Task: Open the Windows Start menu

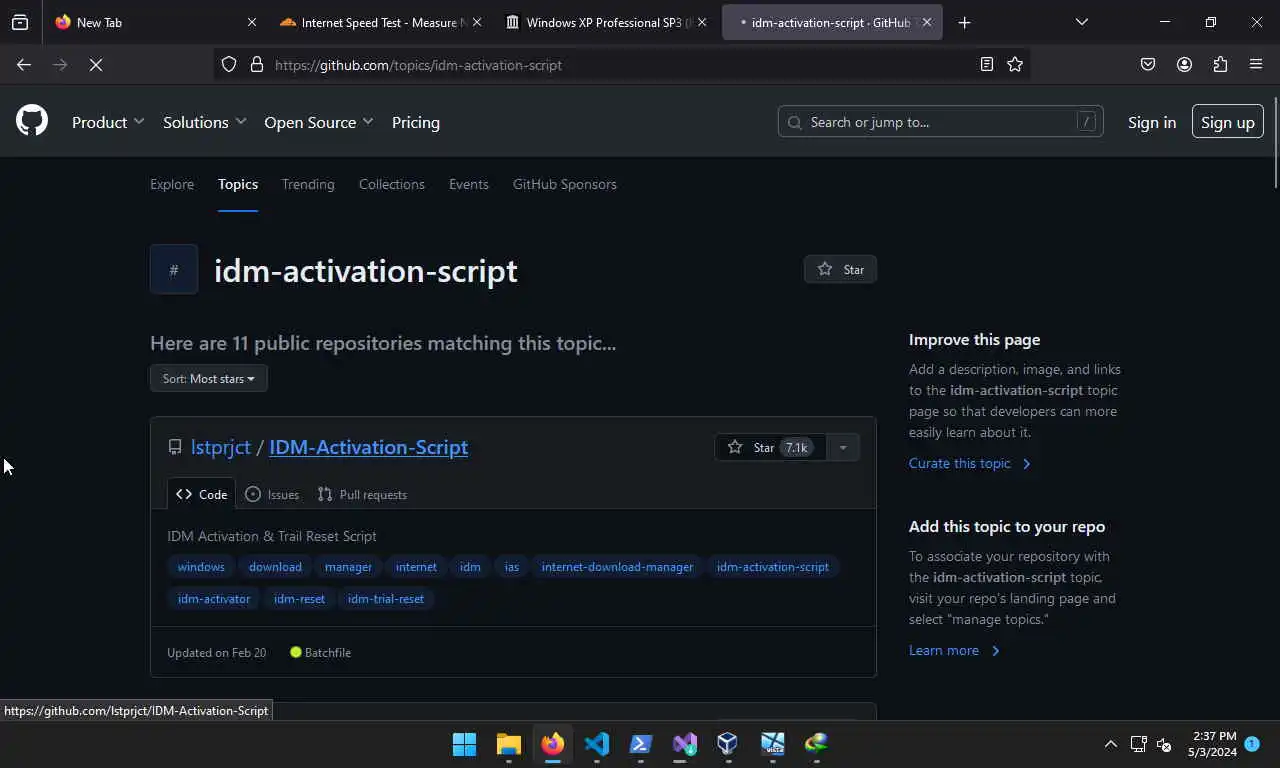Action: pyautogui.click(x=464, y=744)
